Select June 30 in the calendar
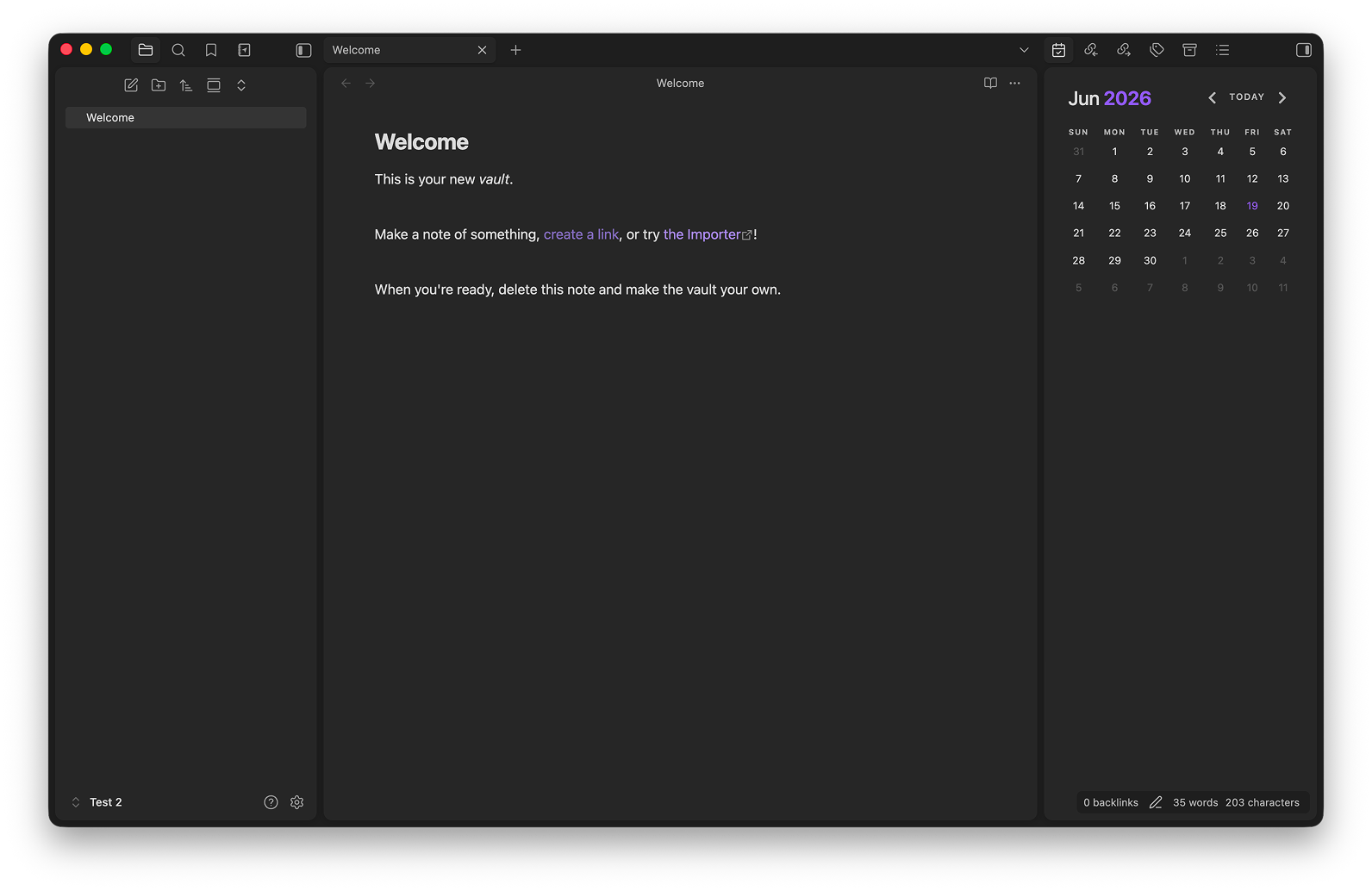The height and width of the screenshot is (891, 1372). click(x=1150, y=260)
